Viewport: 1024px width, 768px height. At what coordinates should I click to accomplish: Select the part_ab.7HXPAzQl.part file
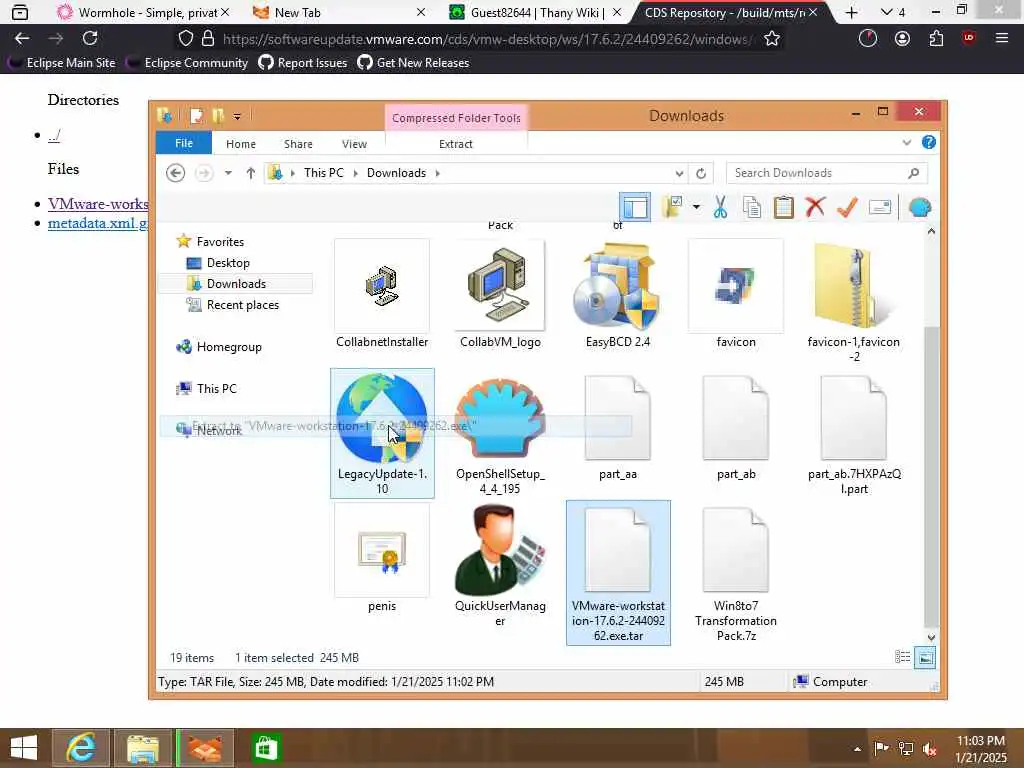[854, 434]
